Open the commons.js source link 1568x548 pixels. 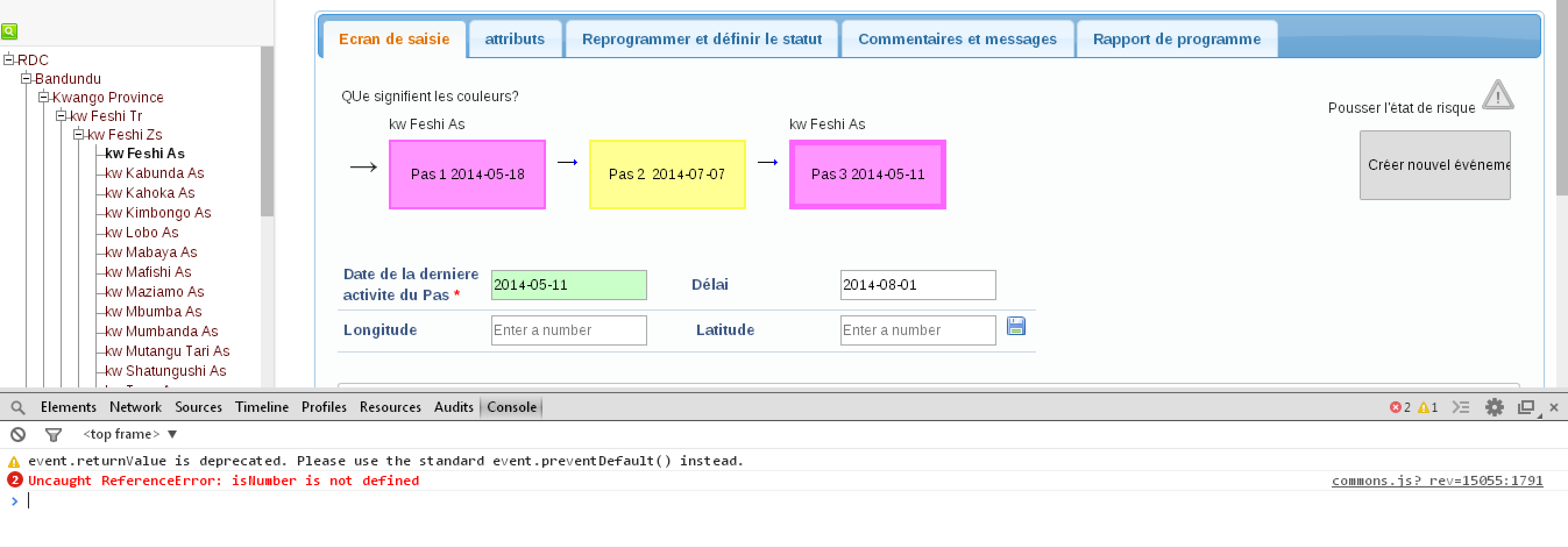[1436, 481]
